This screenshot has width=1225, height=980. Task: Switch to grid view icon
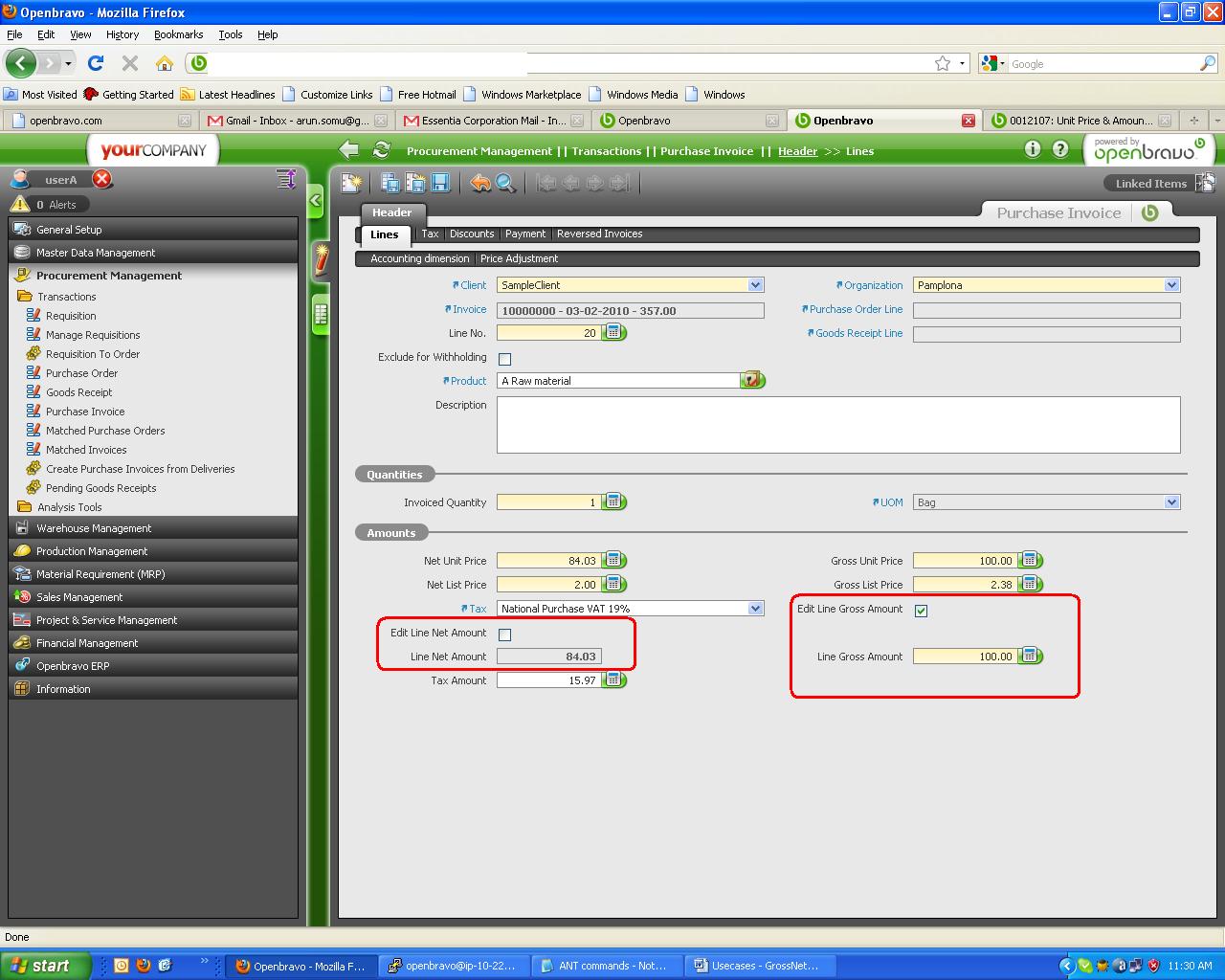click(x=322, y=314)
